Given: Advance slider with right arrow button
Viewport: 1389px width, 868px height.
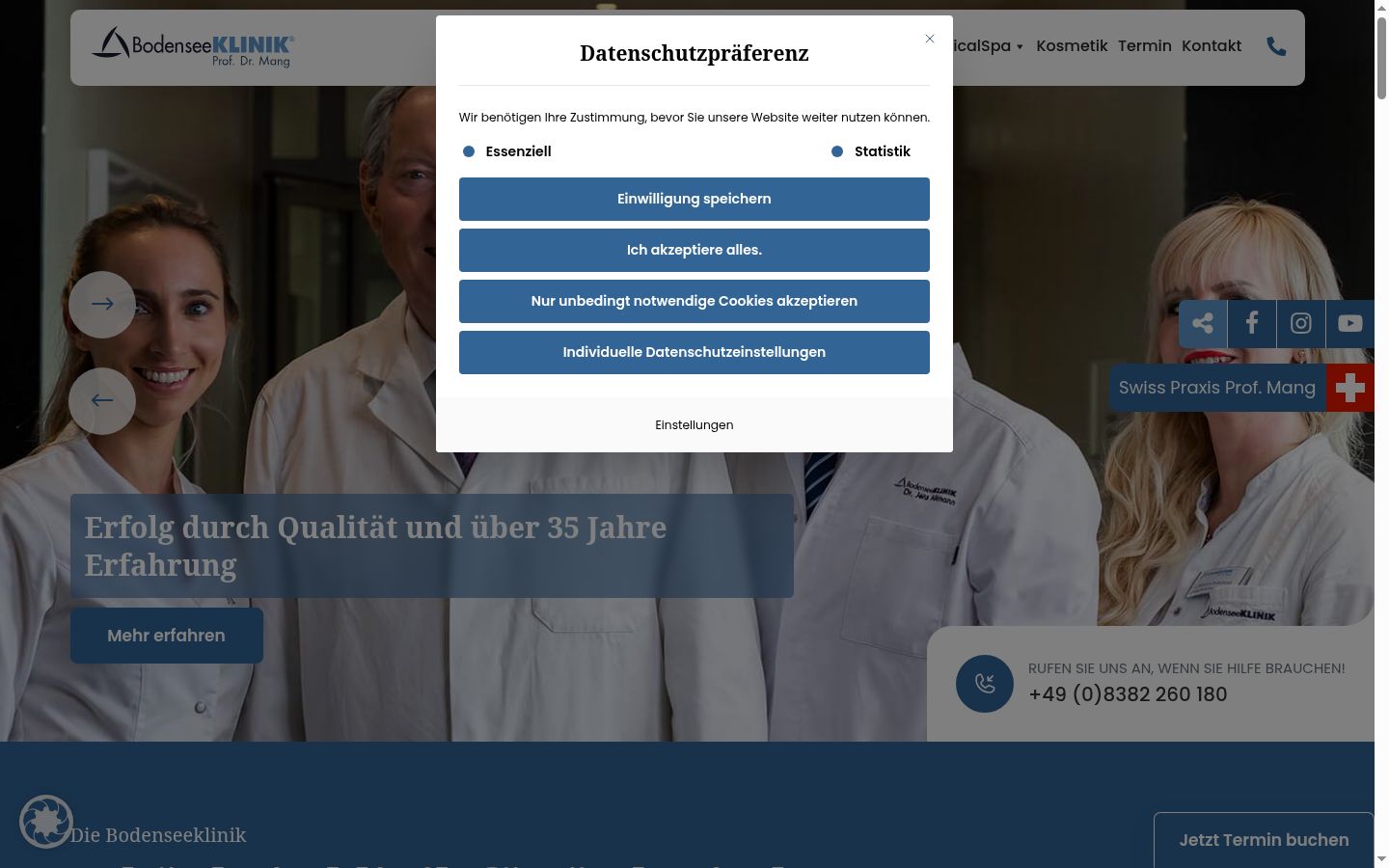Looking at the screenshot, I should coord(102,304).
